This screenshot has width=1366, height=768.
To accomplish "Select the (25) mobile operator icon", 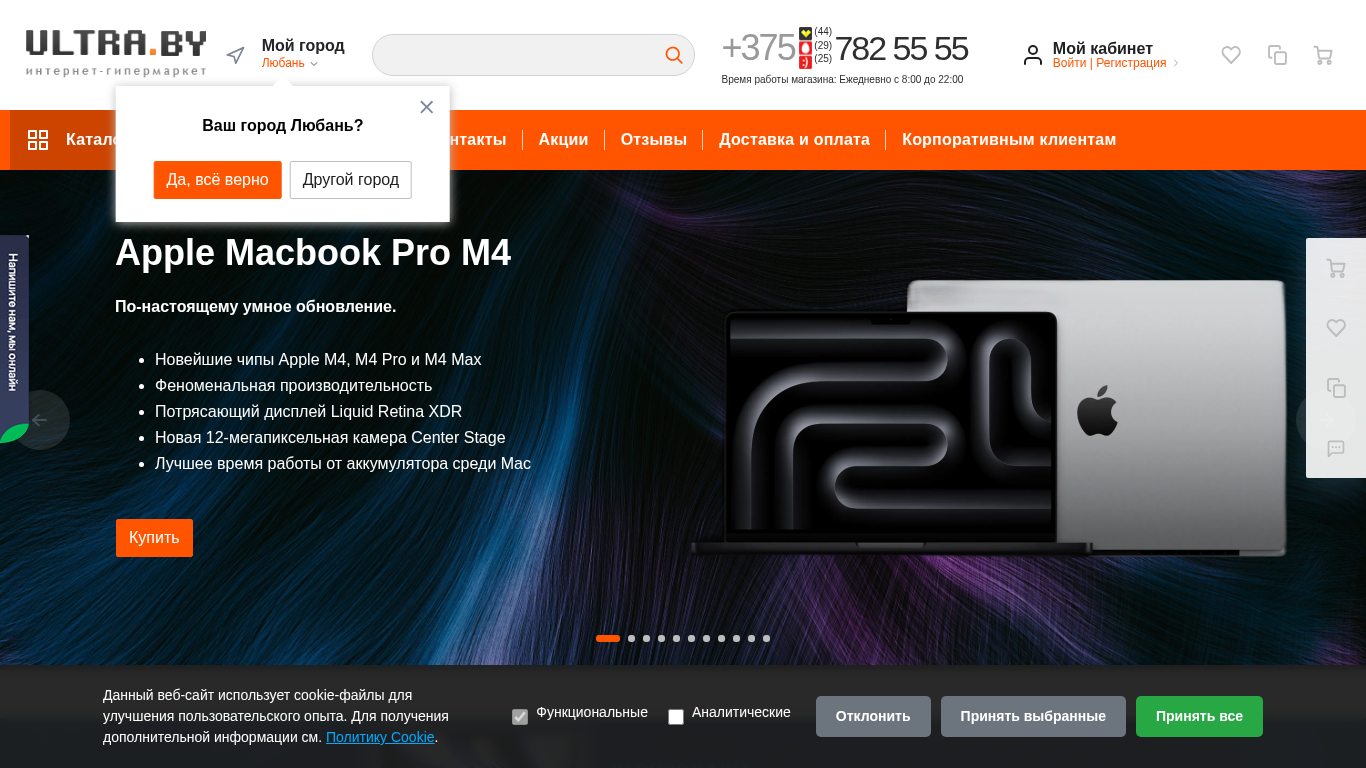I will tap(805, 62).
